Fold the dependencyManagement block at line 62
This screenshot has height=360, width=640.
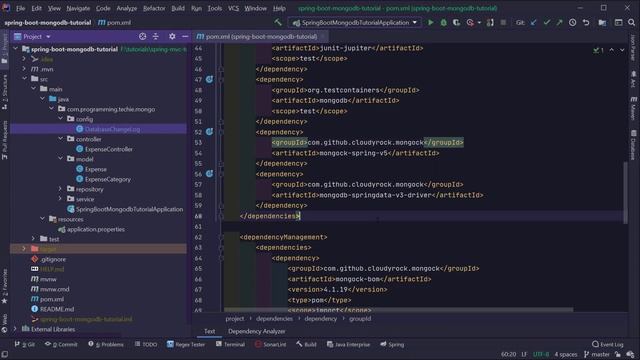(221, 237)
